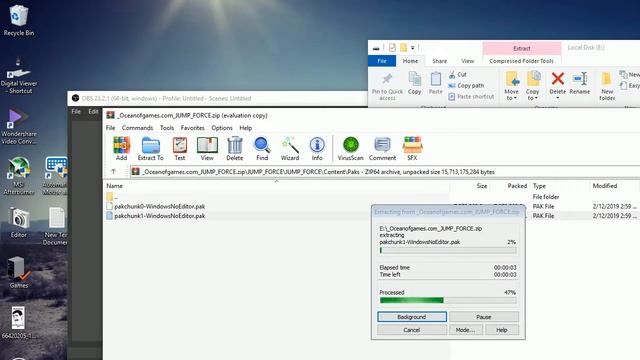This screenshot has width=640, height=360.
Task: Open WinRAR Help menu
Action: point(245,128)
